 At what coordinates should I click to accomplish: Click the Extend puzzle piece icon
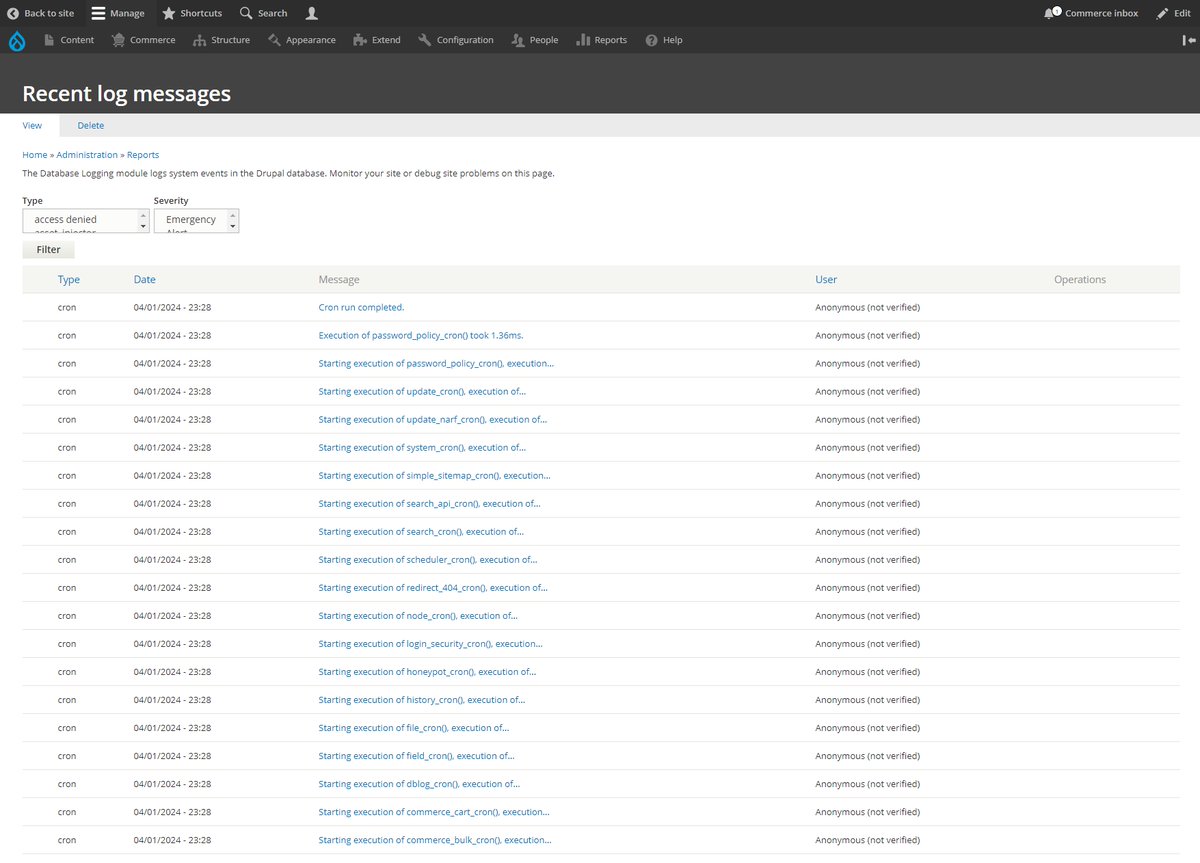[x=360, y=40]
